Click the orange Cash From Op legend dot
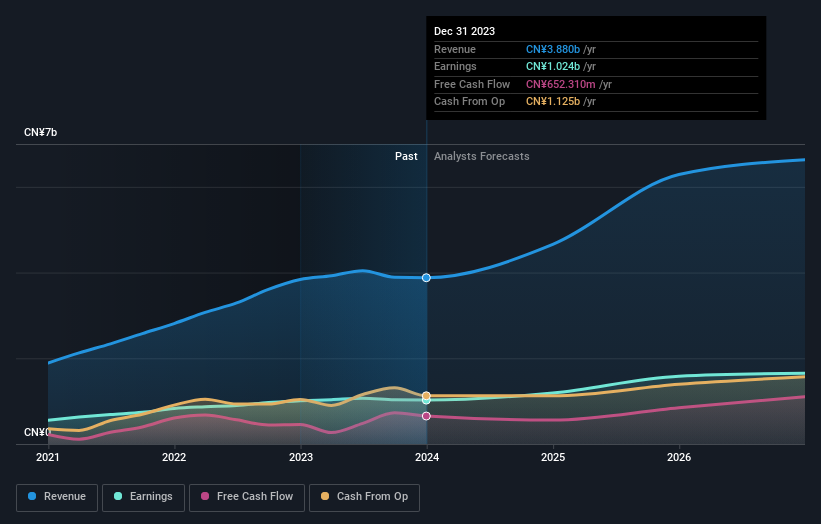This screenshot has width=821, height=524. pos(325,496)
